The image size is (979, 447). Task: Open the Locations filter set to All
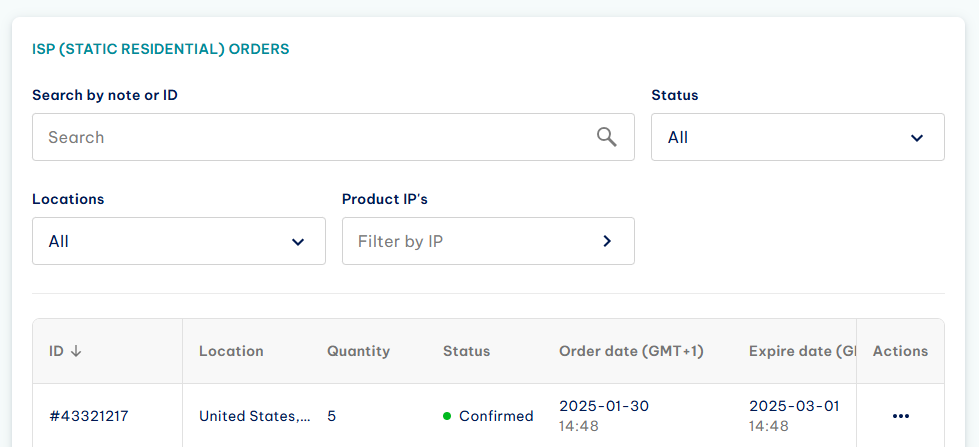point(179,241)
